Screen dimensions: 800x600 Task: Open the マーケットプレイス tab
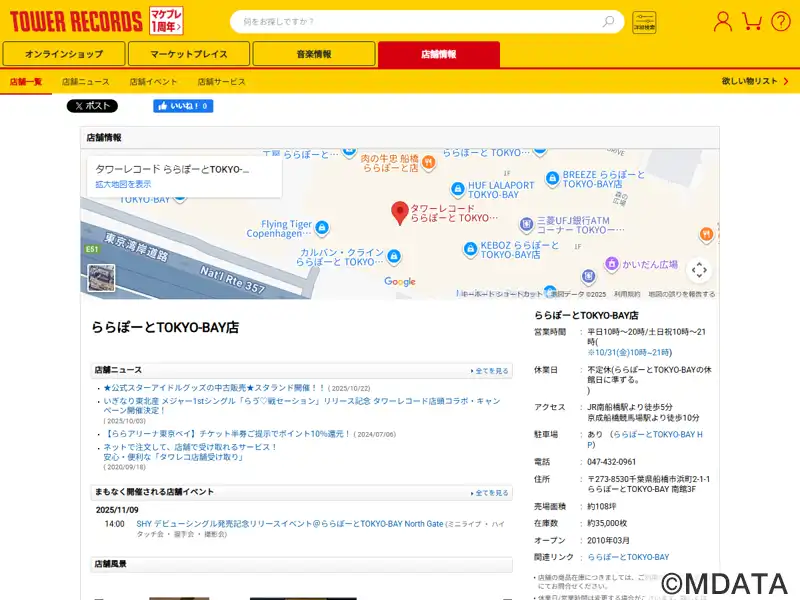189,54
